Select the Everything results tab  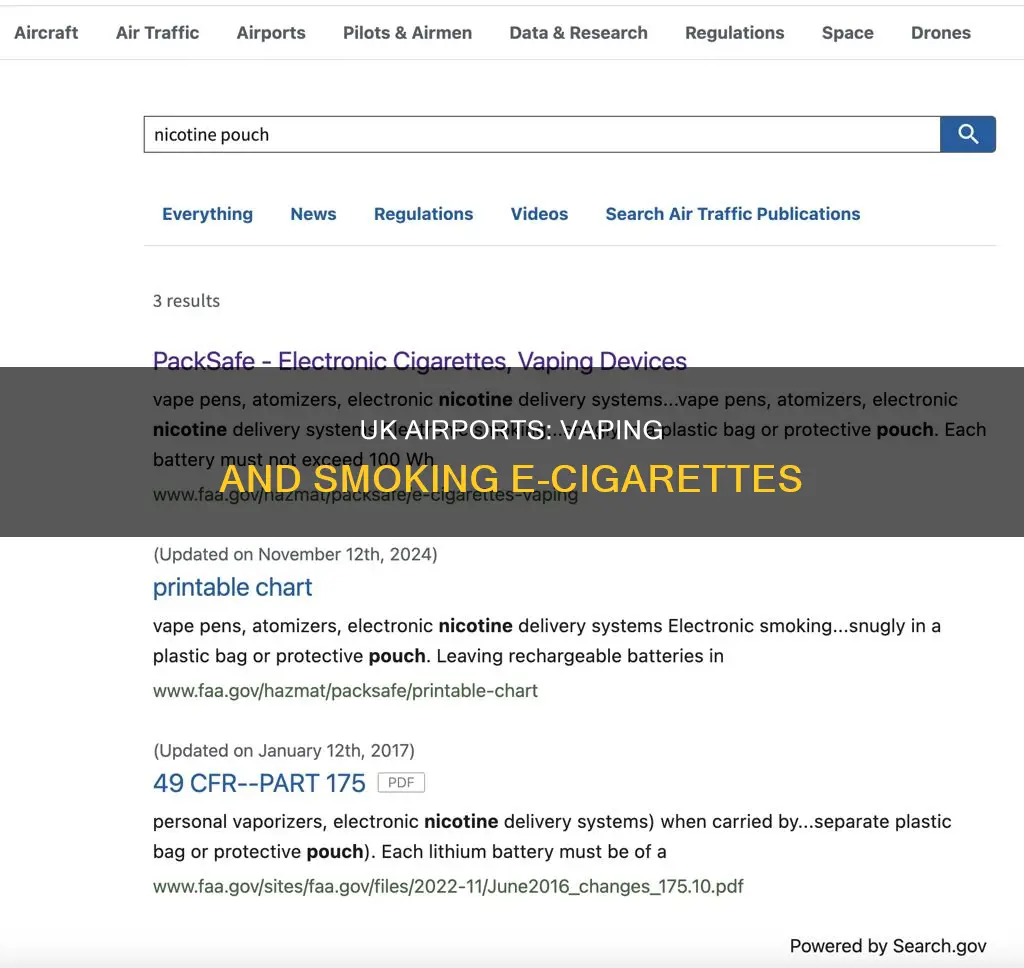[208, 214]
